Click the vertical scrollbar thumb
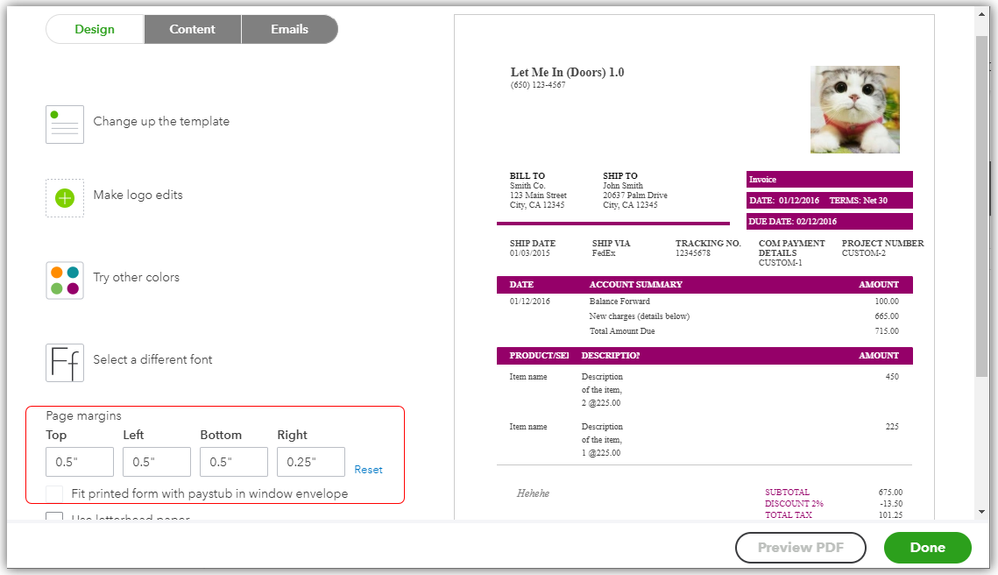Viewport: 998px width, 575px height. (981, 207)
